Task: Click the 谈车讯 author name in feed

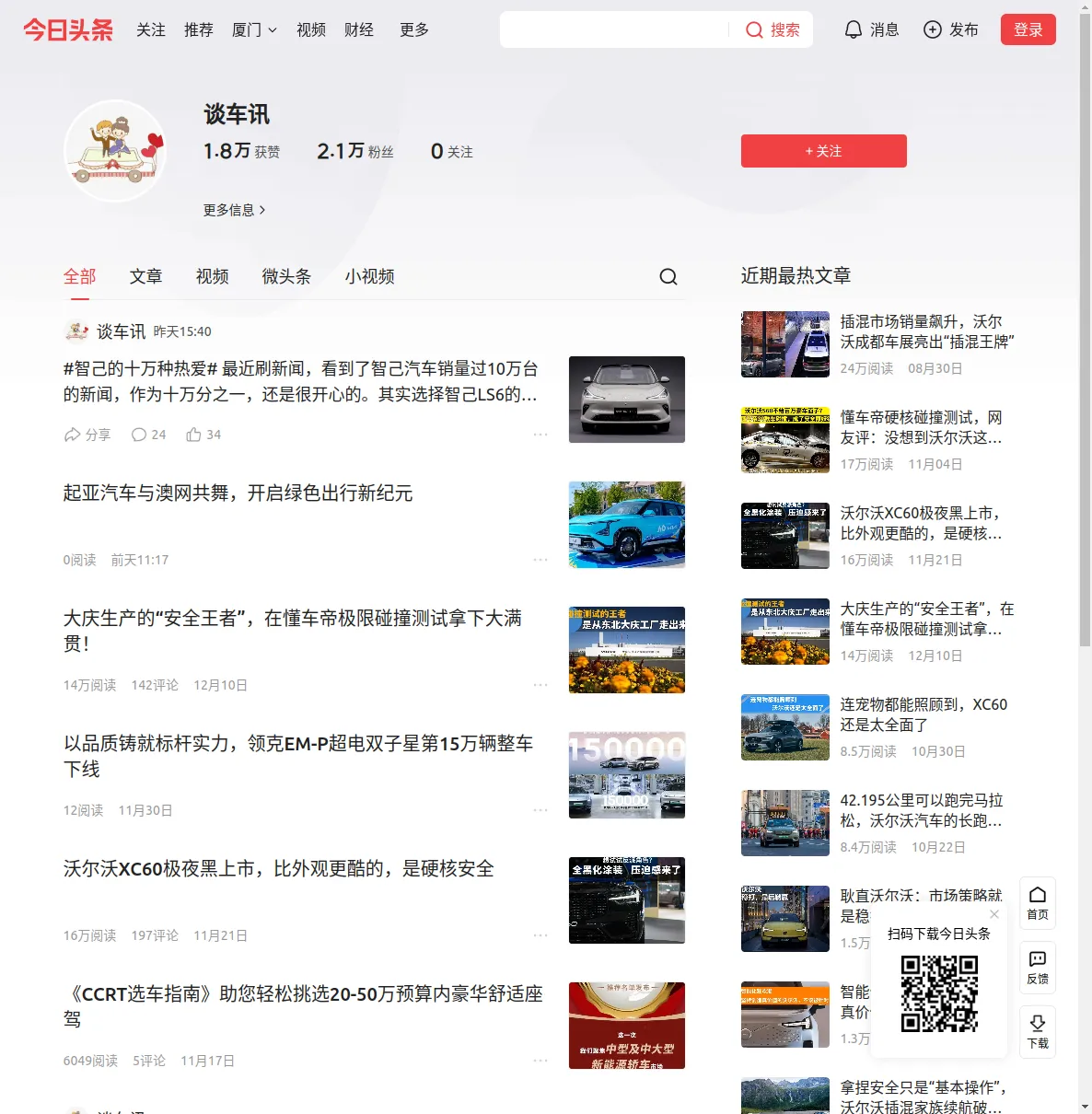Action: 121,331
